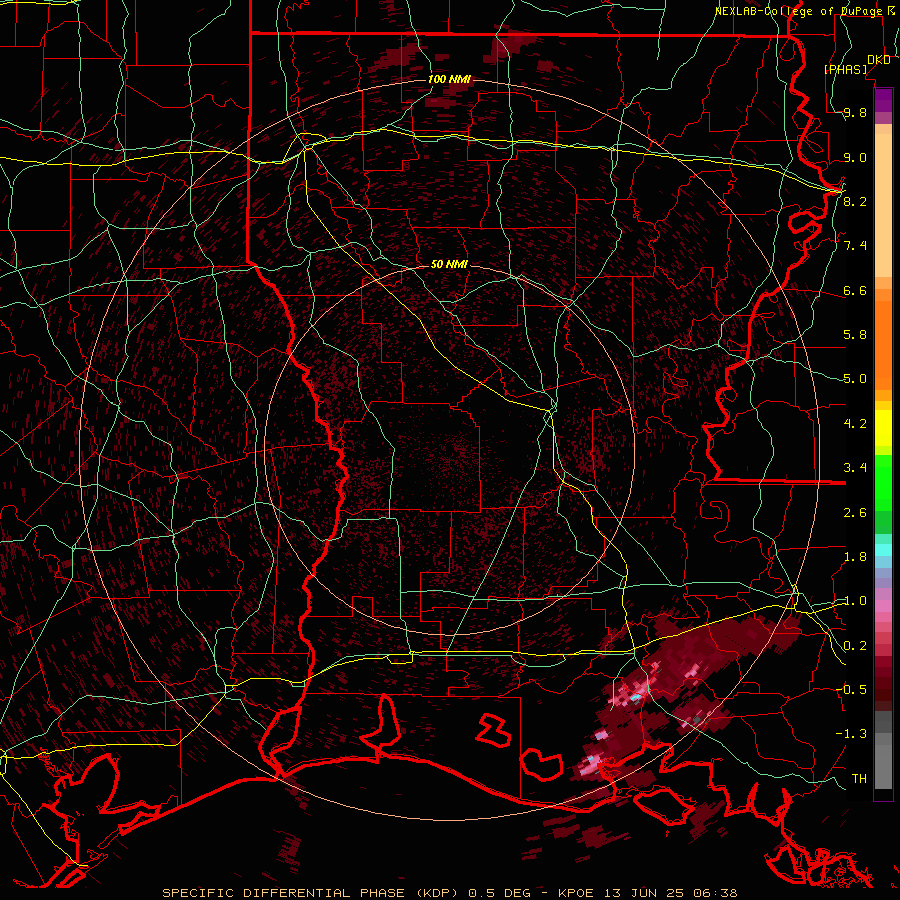The height and width of the screenshot is (900, 900).
Task: Click the "50 NMI" range ring label
Action: tap(449, 264)
